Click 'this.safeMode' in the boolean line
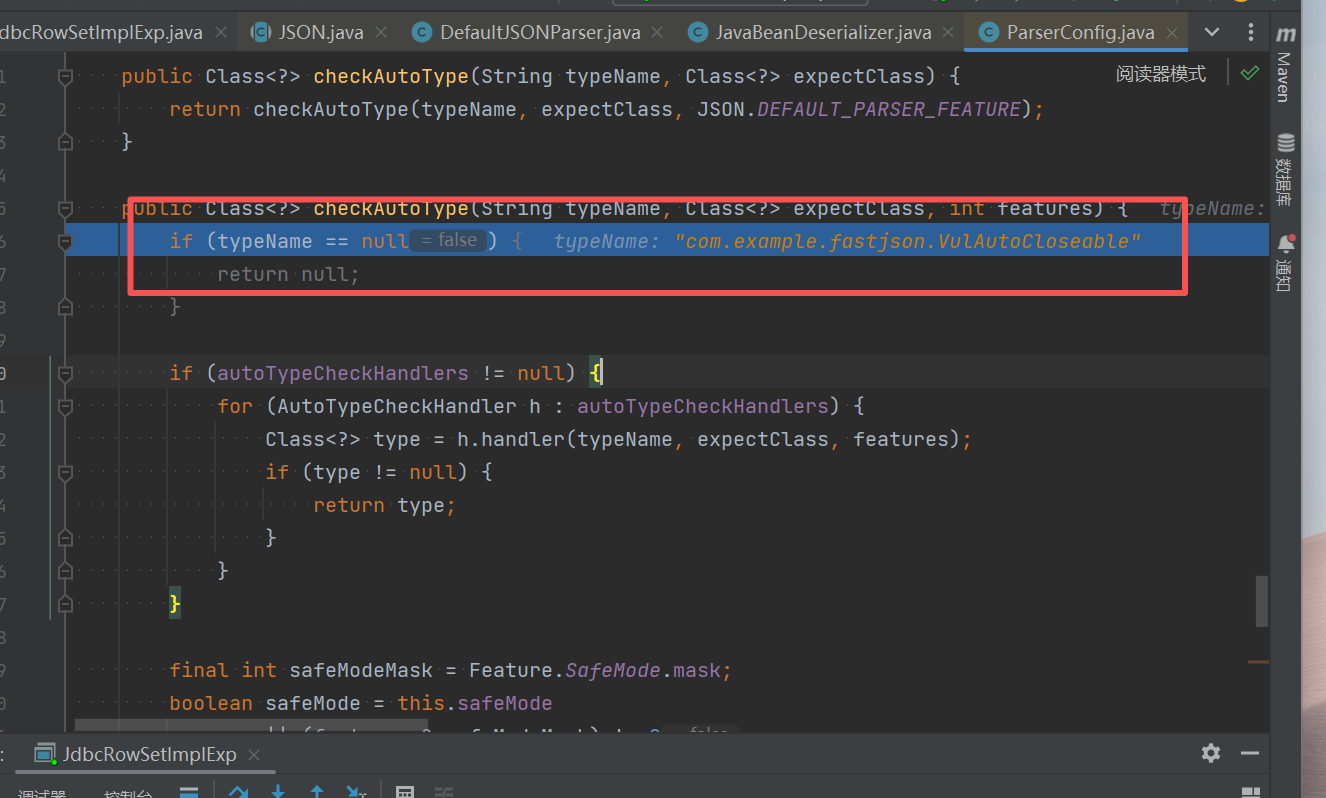 (x=475, y=703)
